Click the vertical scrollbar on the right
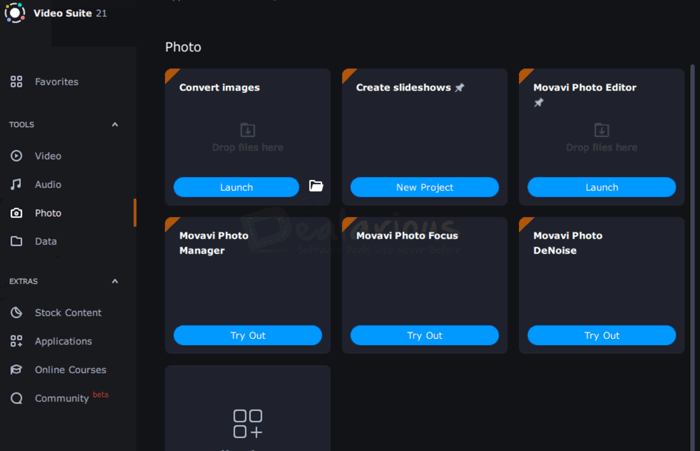The width and height of the screenshot is (700, 451). point(692,257)
